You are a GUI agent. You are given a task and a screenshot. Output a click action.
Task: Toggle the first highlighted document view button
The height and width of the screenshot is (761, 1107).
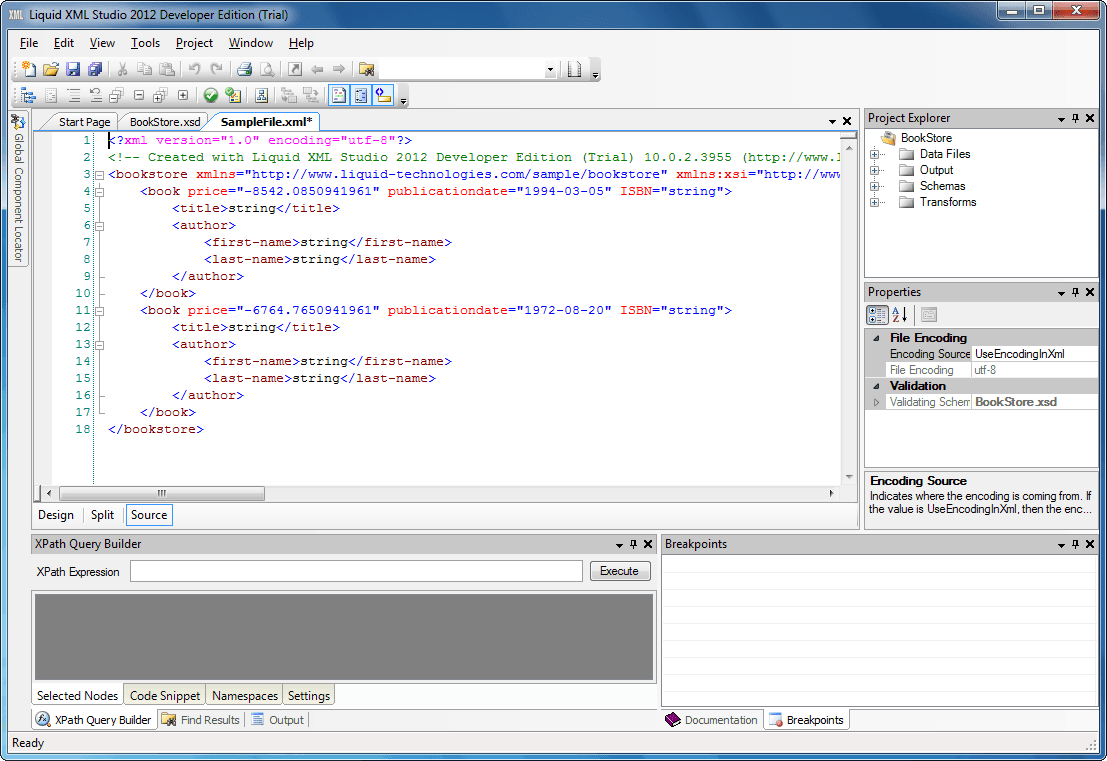point(339,95)
